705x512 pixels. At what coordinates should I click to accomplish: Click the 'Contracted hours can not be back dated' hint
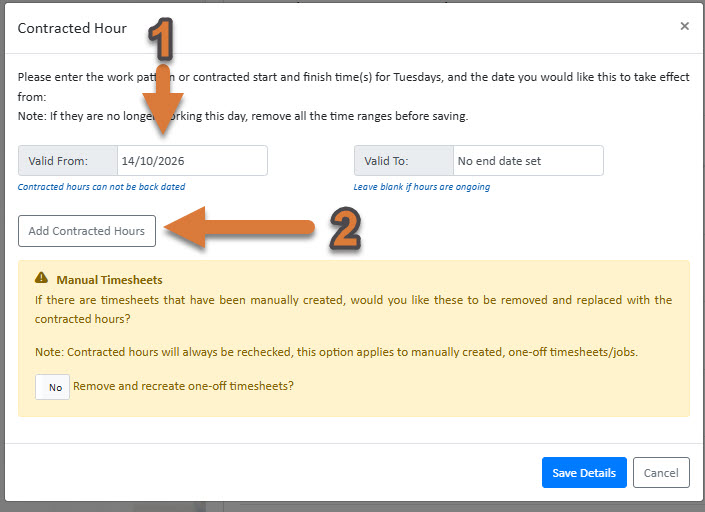tap(101, 187)
